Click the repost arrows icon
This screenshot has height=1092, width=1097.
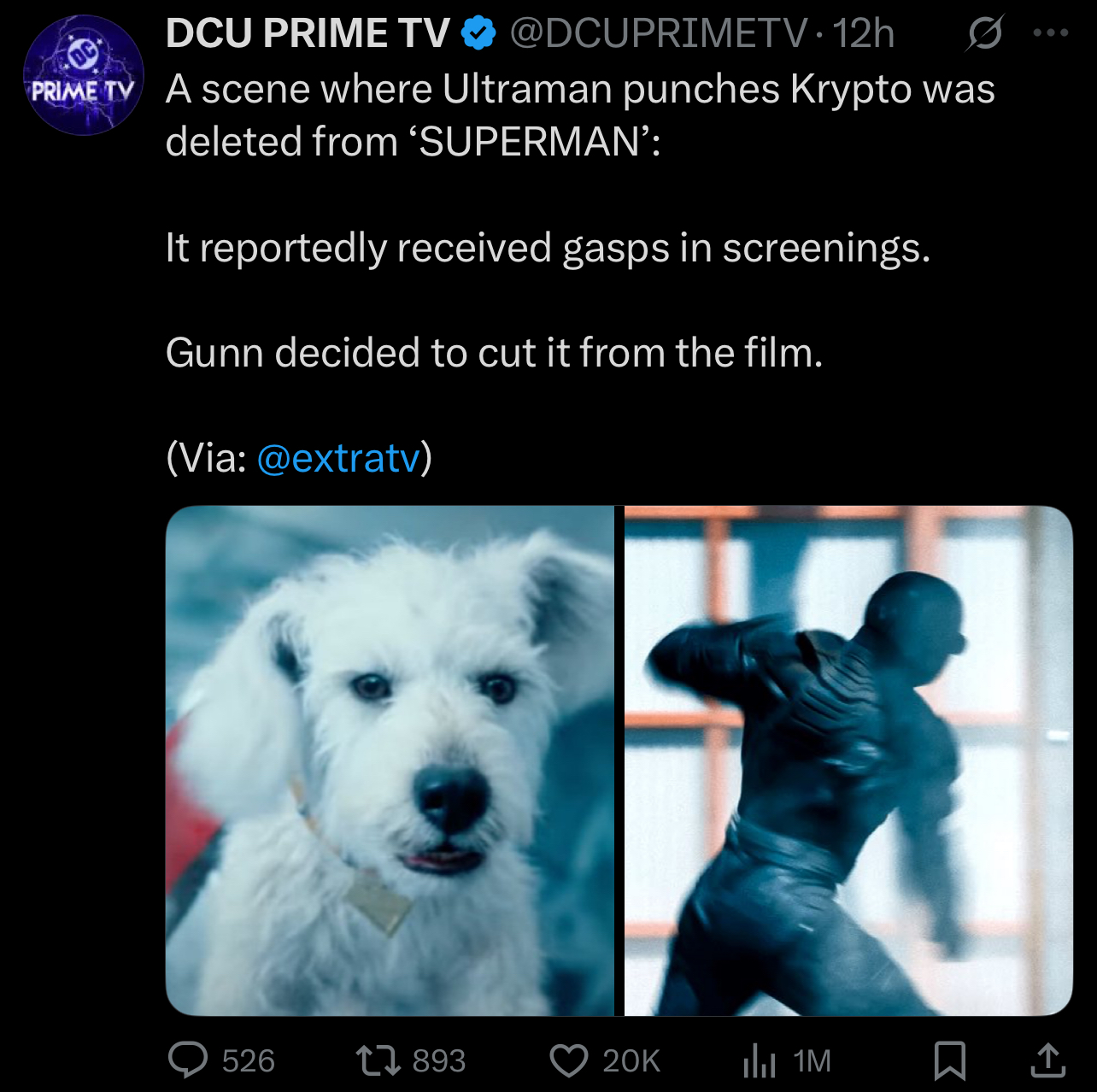pyautogui.click(x=378, y=1060)
